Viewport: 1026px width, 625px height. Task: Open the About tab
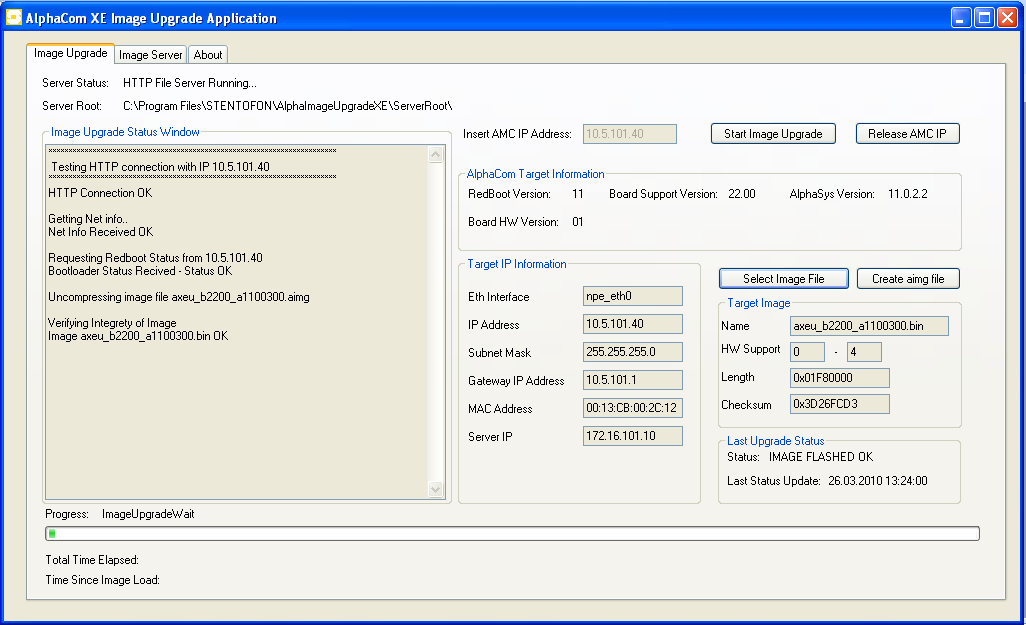(x=208, y=55)
